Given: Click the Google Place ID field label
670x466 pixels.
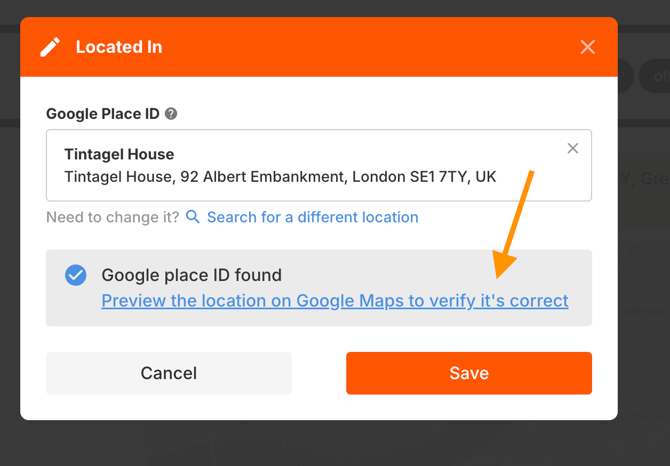Looking at the screenshot, I should [103, 114].
